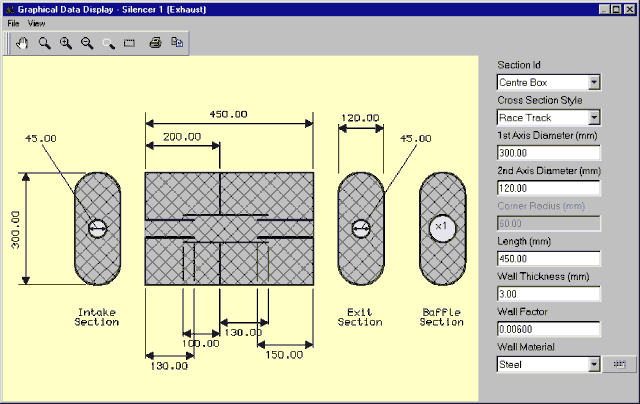Screen dimensions: 640x404
Task: Click the Length (mm) input field
Action: coord(549,259)
